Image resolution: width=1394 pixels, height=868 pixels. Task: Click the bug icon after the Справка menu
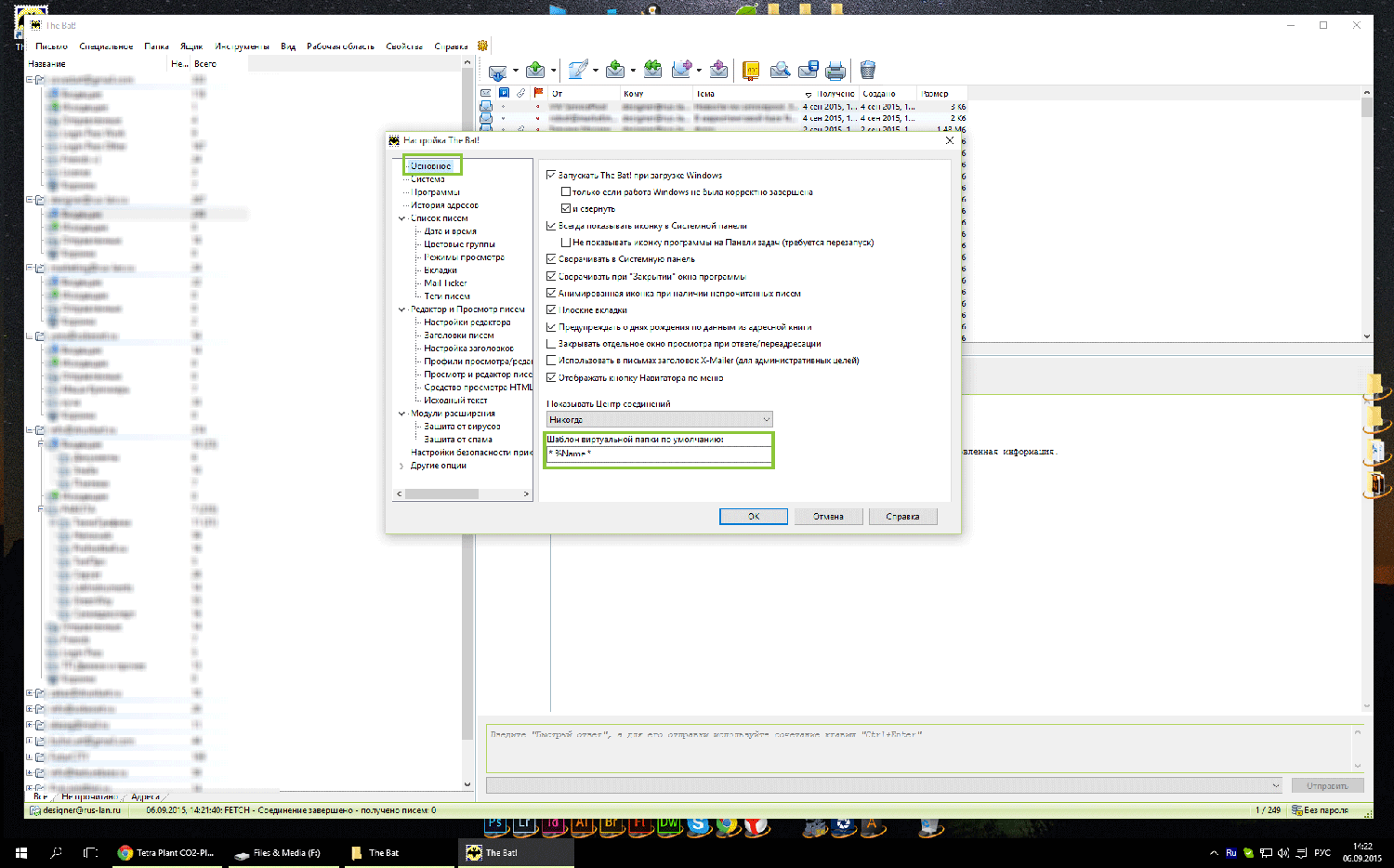click(x=482, y=46)
